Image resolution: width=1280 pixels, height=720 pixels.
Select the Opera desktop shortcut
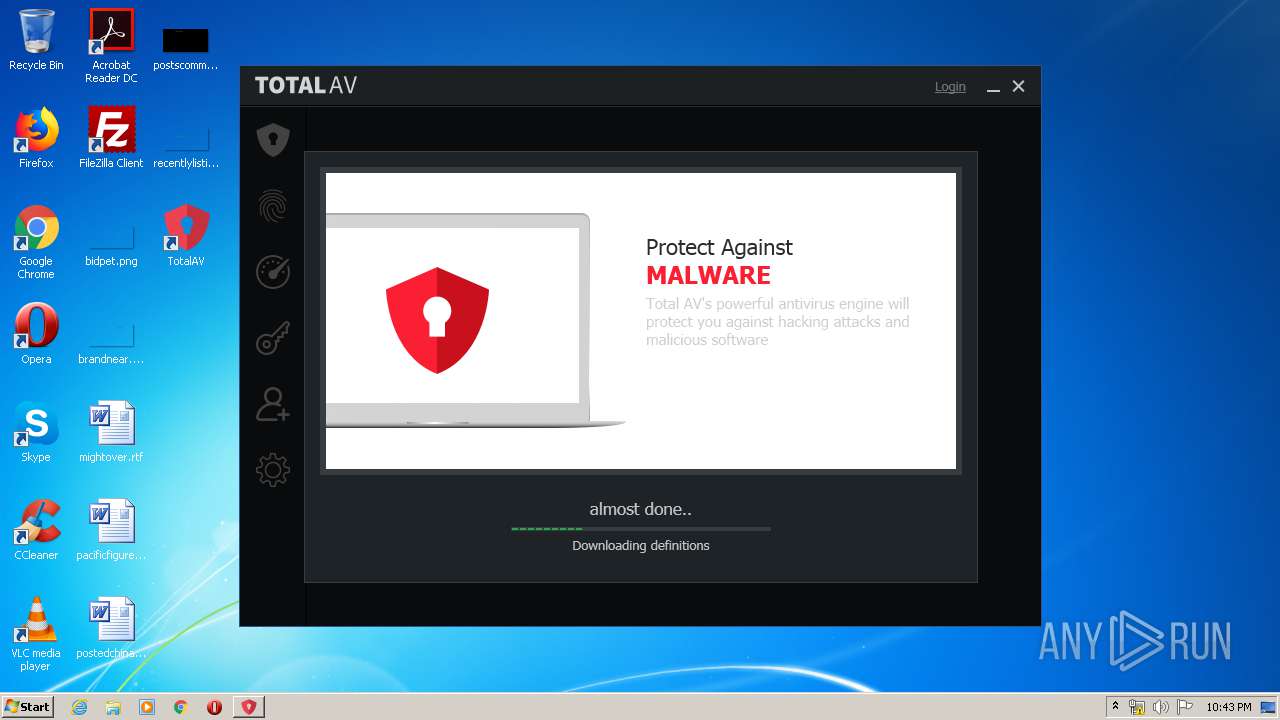(x=36, y=334)
